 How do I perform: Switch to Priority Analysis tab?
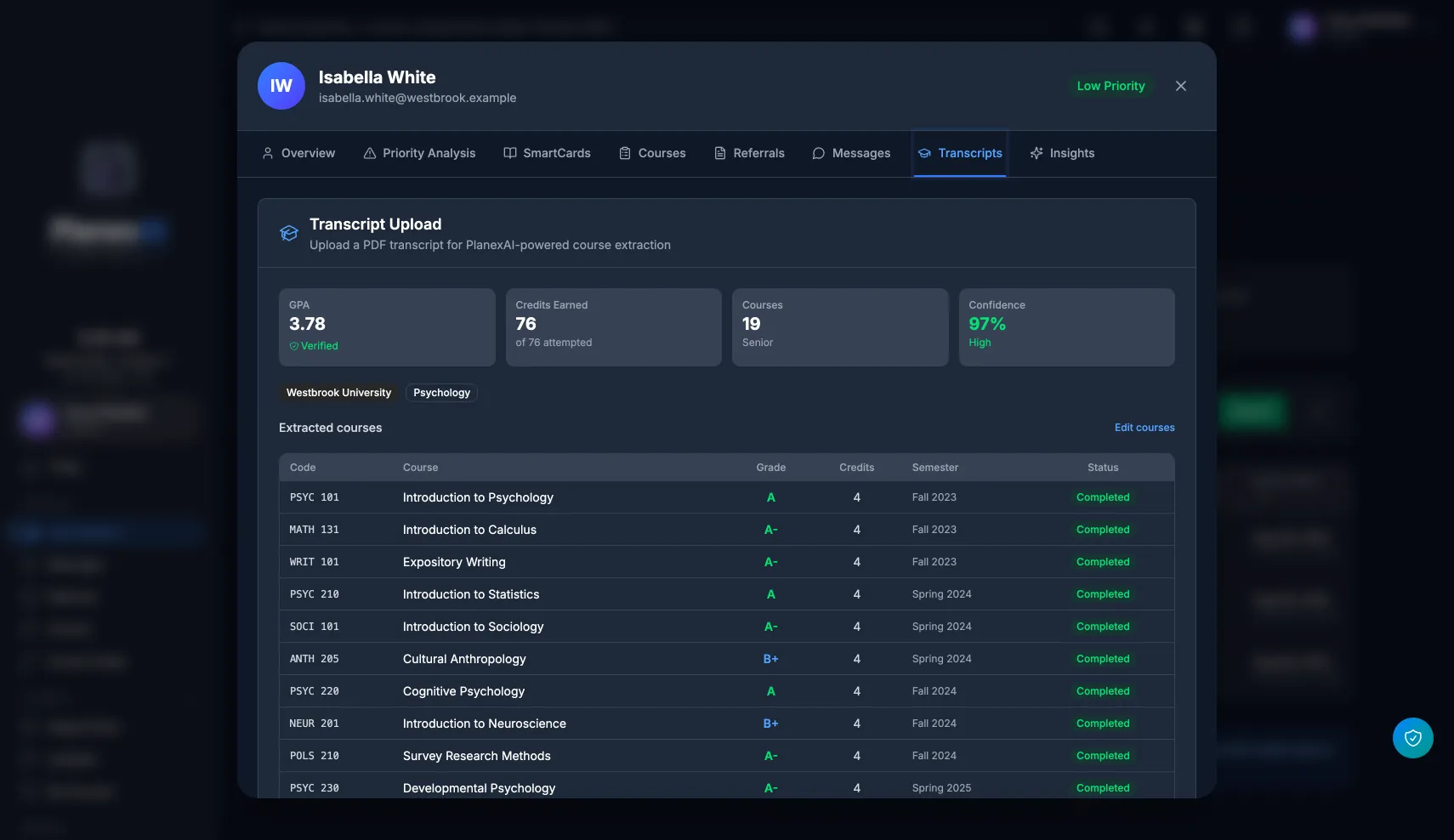pyautogui.click(x=419, y=153)
